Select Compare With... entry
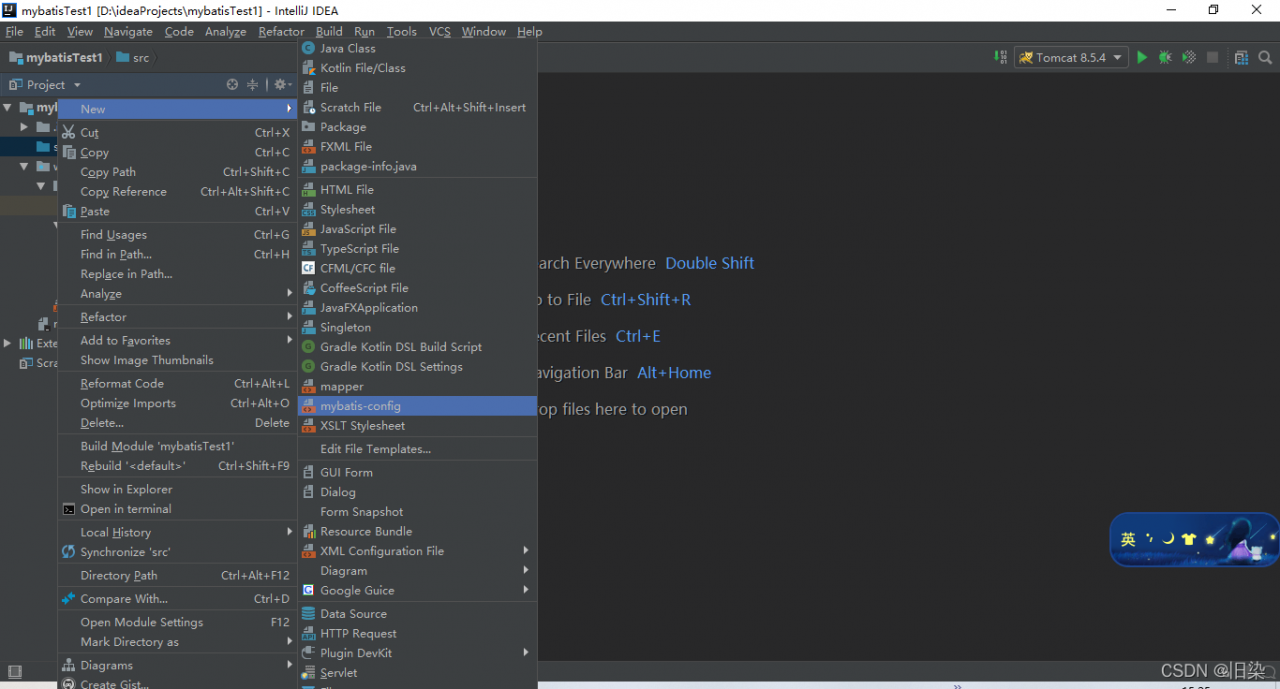This screenshot has width=1280, height=689. click(177, 599)
